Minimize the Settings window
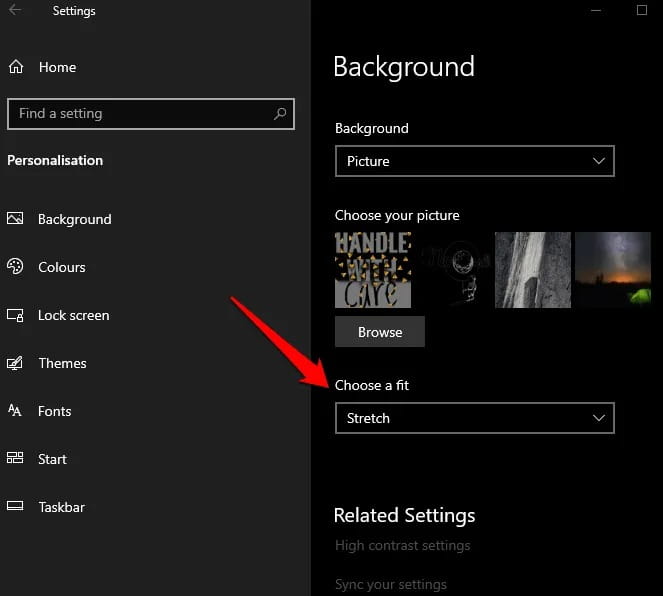 [596, 10]
